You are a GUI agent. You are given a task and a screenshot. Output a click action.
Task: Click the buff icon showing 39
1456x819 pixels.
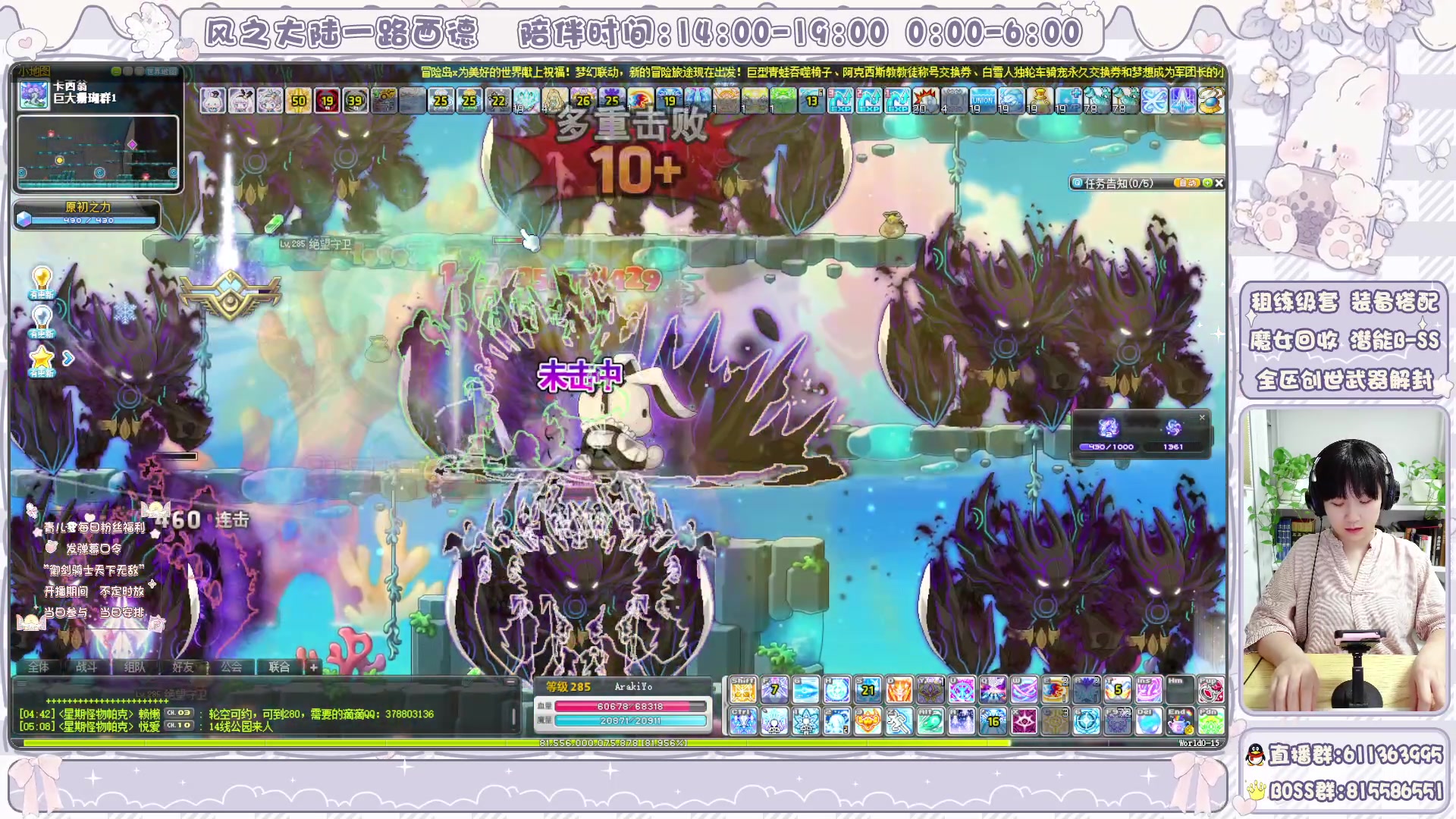(x=355, y=100)
